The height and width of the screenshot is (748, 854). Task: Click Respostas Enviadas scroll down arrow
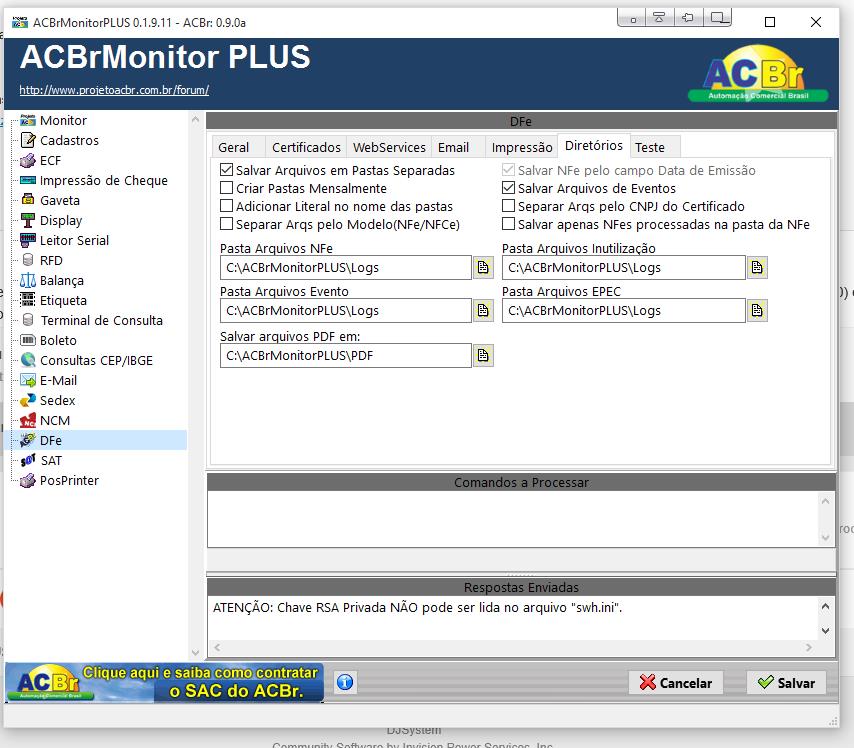pyautogui.click(x=826, y=631)
